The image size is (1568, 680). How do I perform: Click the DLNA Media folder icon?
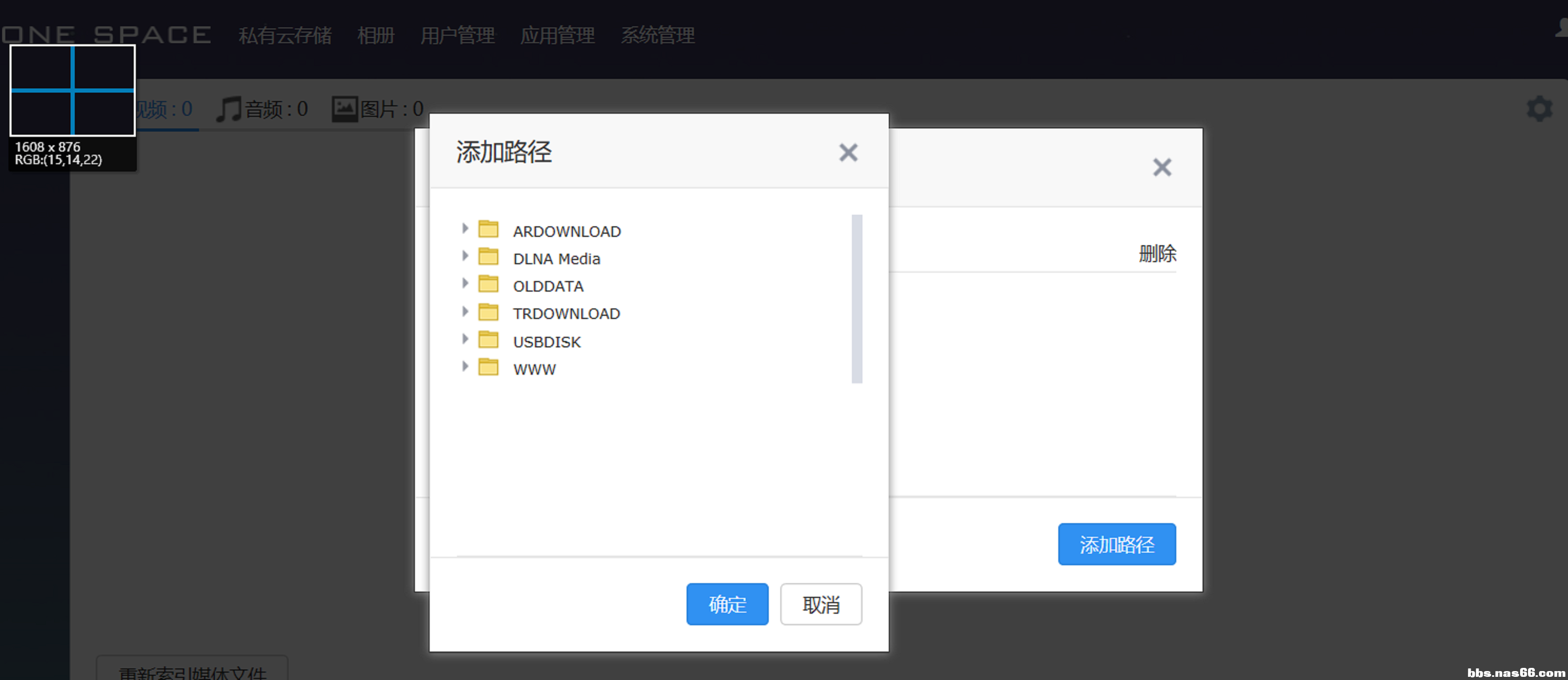(x=488, y=257)
